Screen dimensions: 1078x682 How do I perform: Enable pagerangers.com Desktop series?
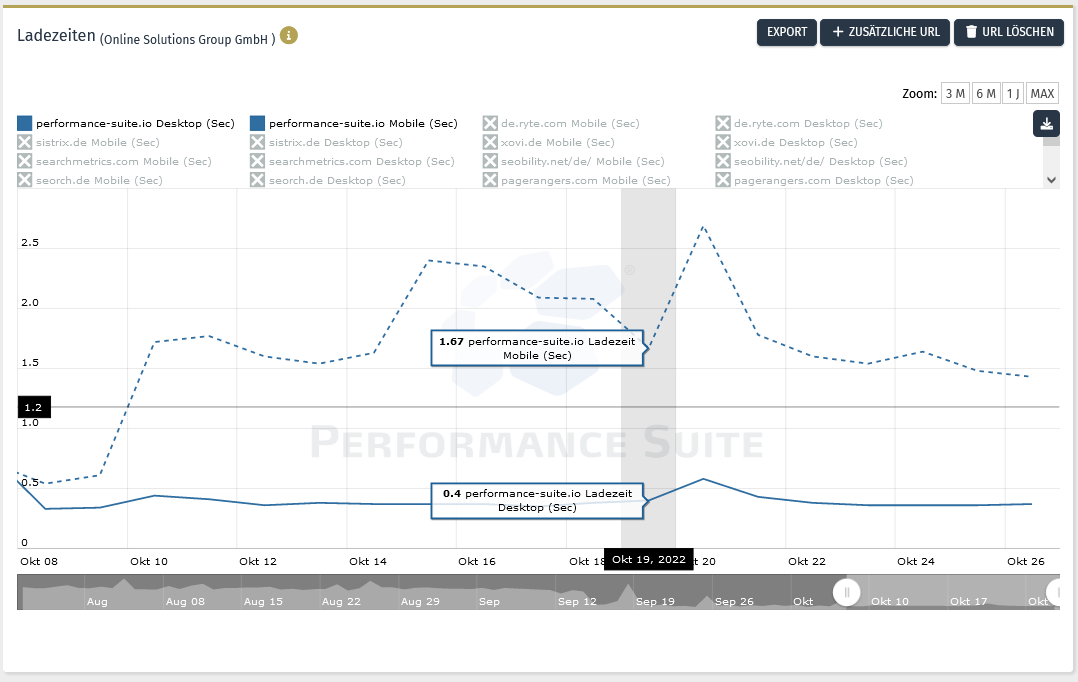[814, 180]
